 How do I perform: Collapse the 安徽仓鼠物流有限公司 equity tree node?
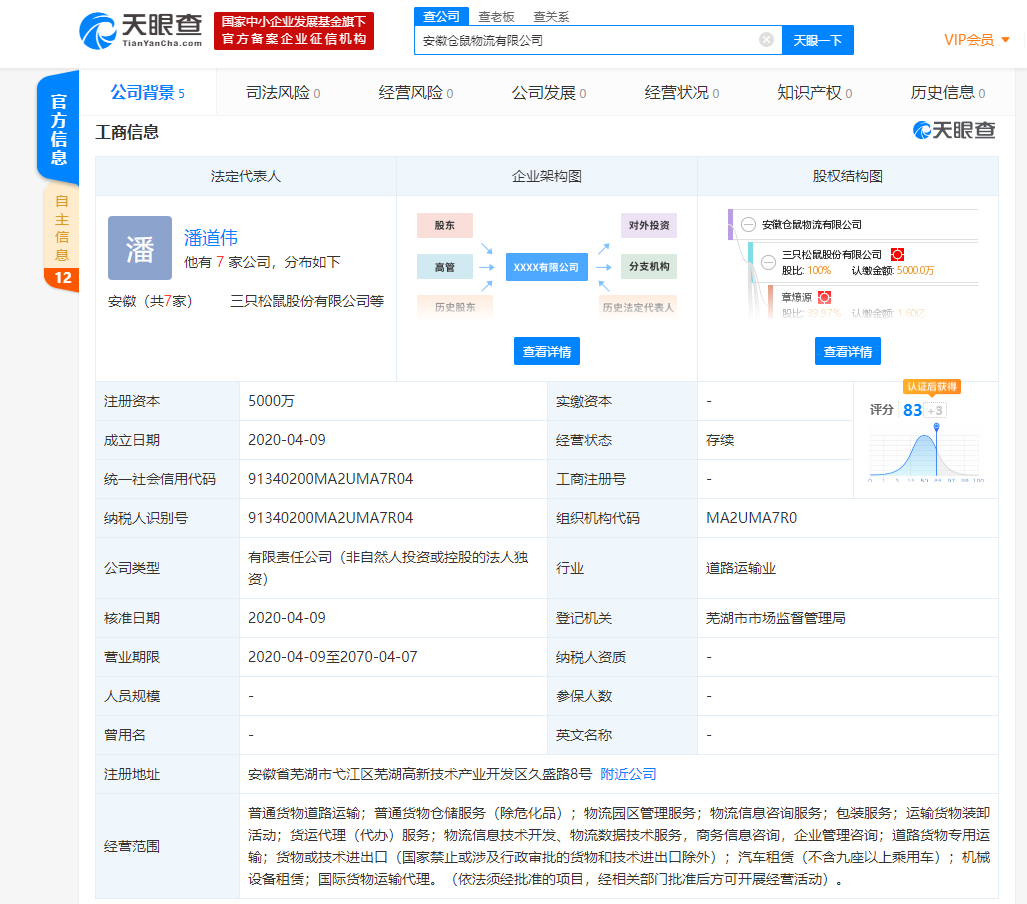748,225
